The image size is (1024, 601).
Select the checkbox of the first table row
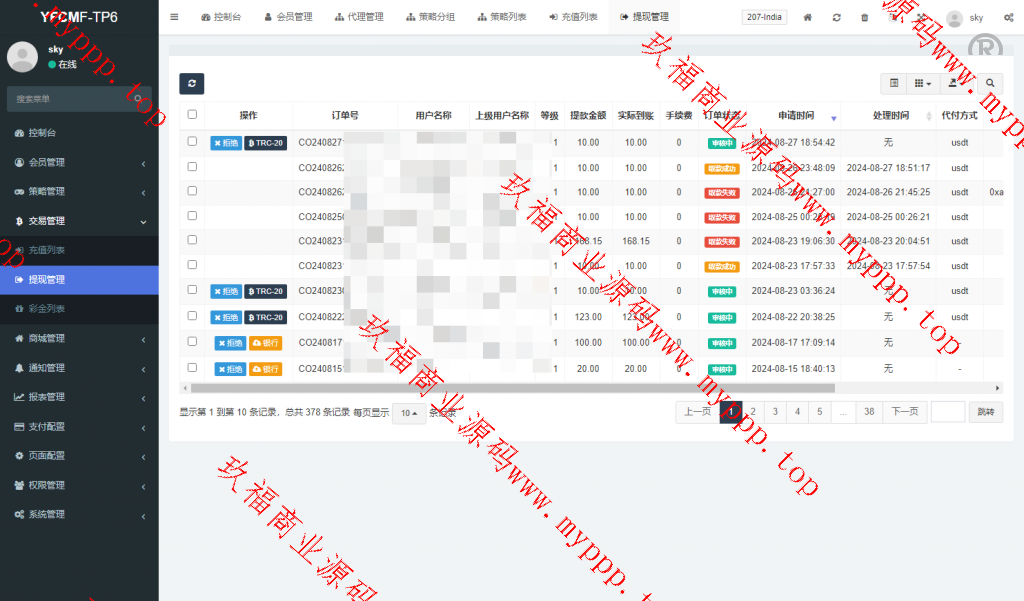(x=192, y=142)
